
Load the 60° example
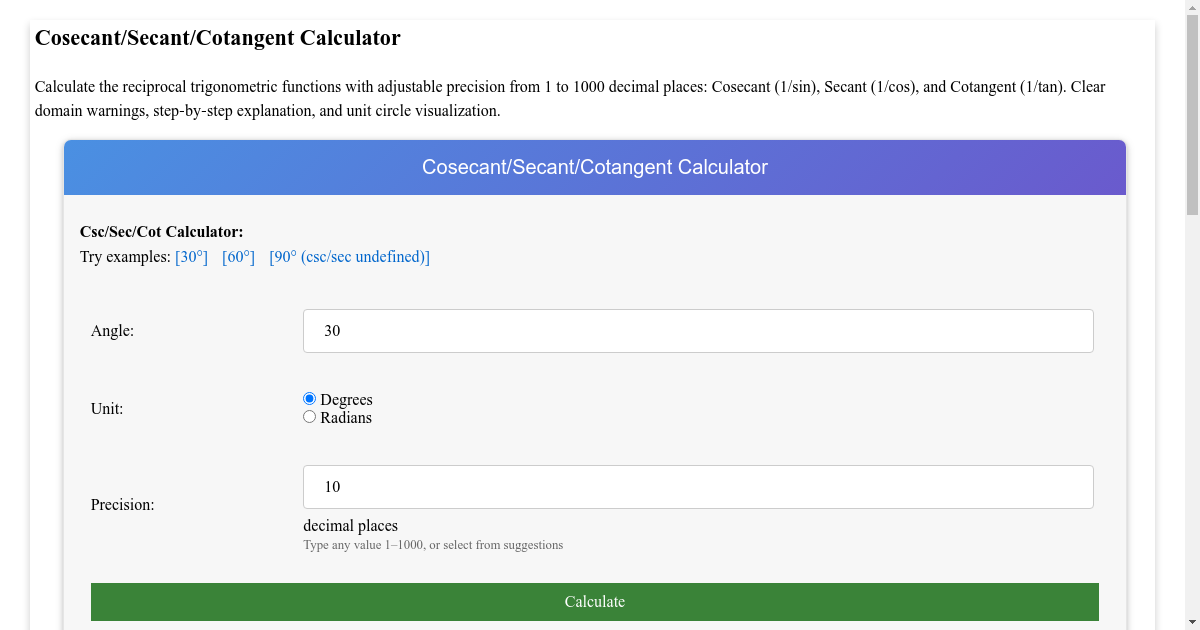pyautogui.click(x=238, y=256)
